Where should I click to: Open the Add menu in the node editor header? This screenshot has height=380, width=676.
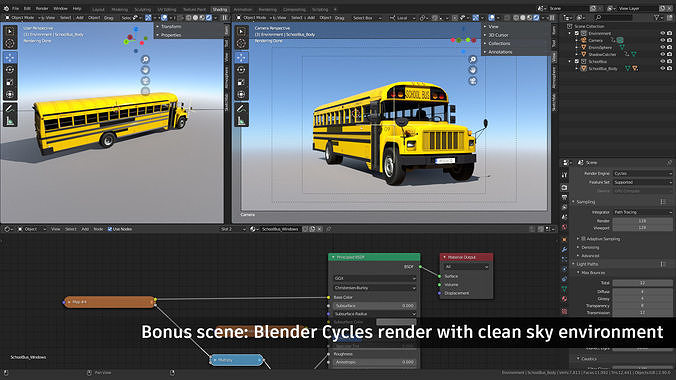point(85,229)
